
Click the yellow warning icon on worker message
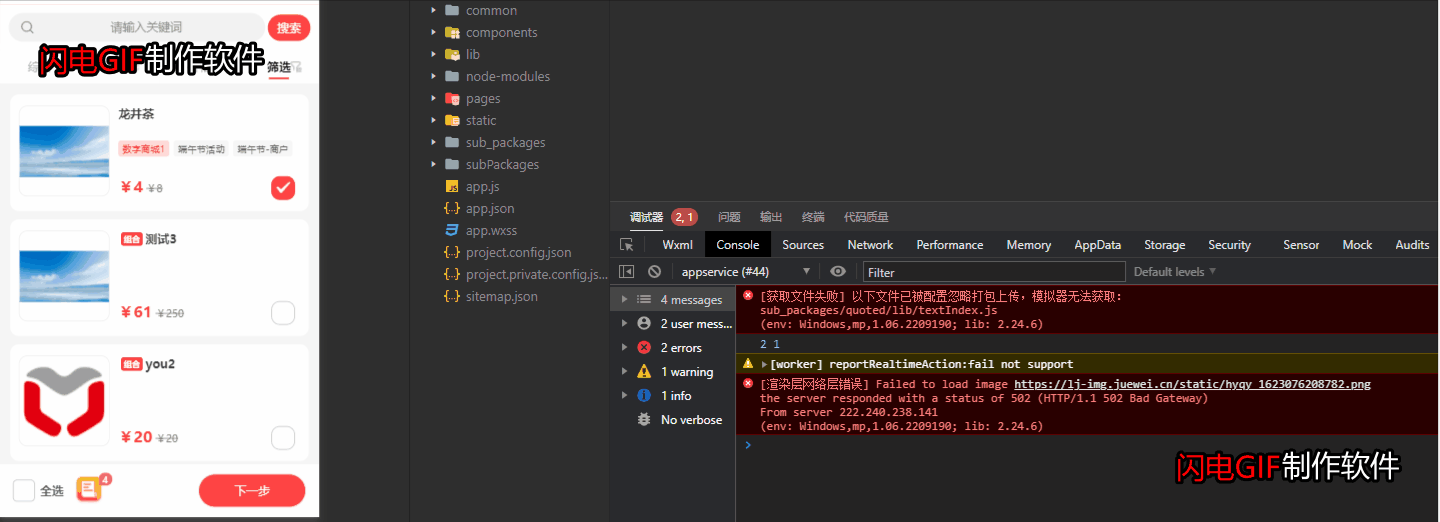748,364
